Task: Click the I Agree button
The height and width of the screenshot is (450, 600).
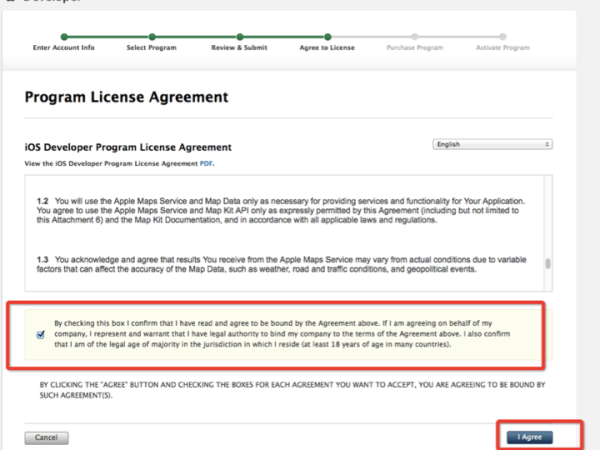Action: point(530,437)
